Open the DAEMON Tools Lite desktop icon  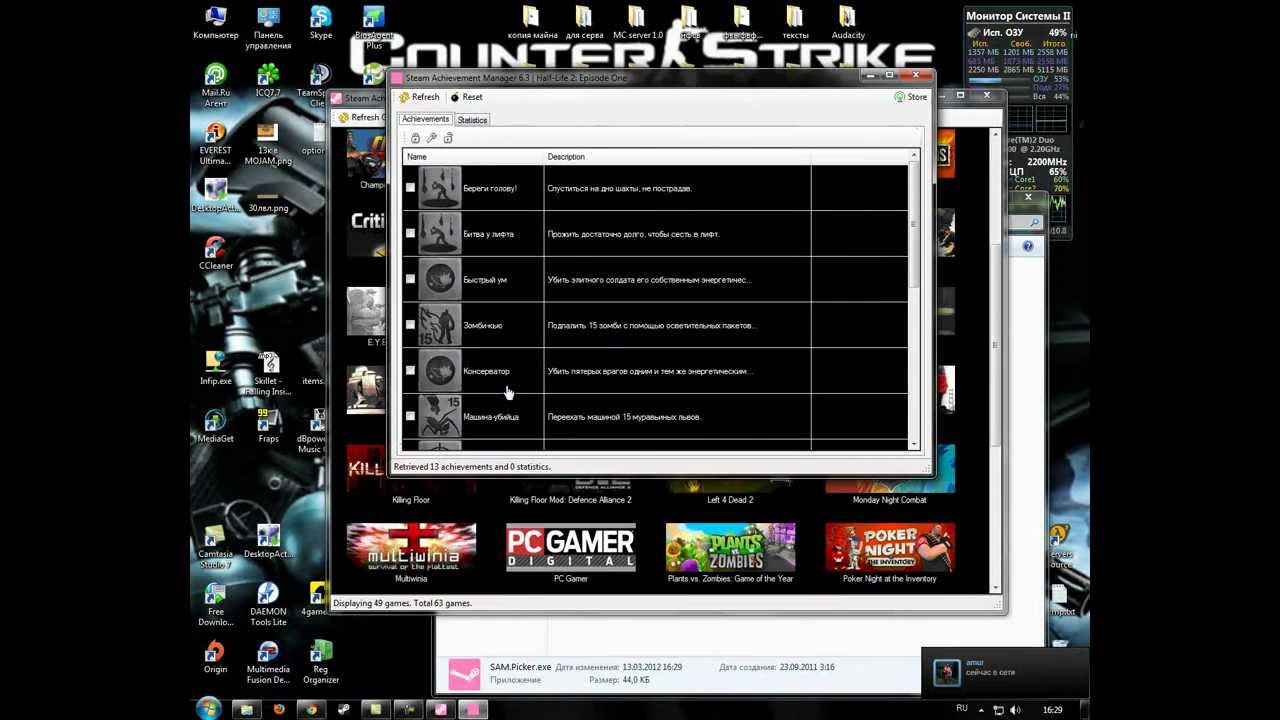(268, 605)
